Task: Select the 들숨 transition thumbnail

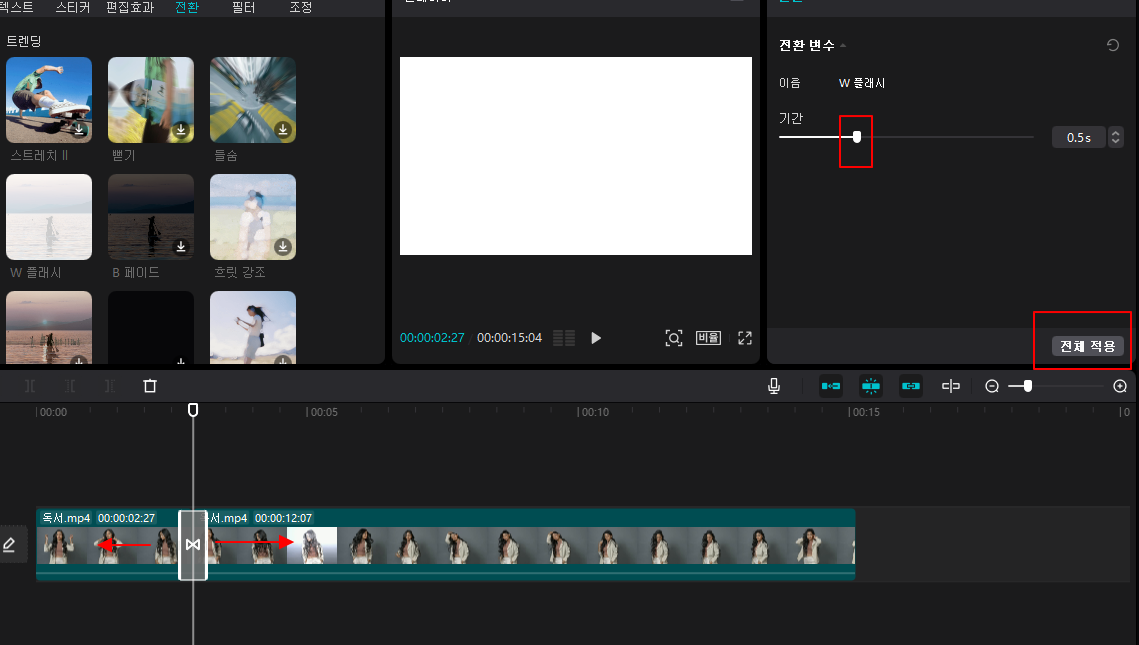Action: pyautogui.click(x=253, y=100)
